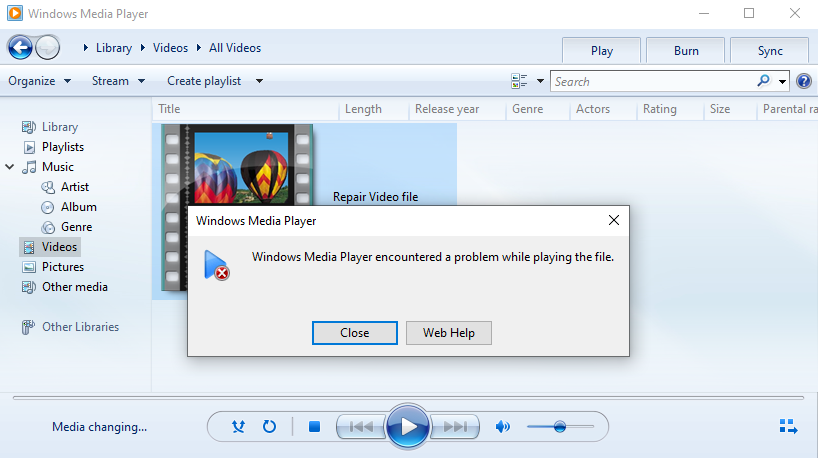Mute the volume speaker icon

[502, 427]
